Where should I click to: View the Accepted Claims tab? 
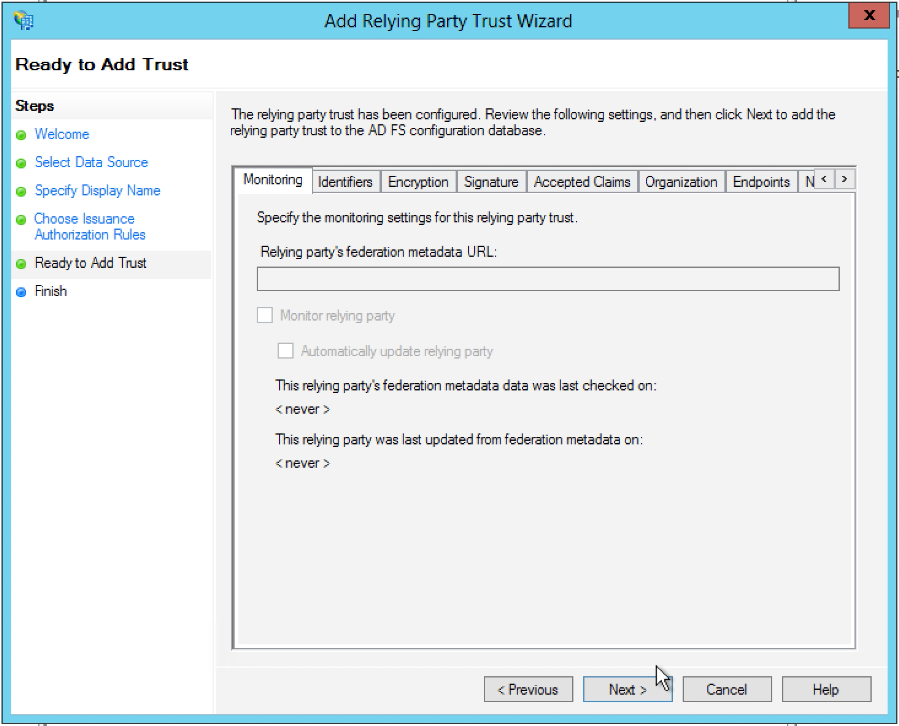(582, 182)
